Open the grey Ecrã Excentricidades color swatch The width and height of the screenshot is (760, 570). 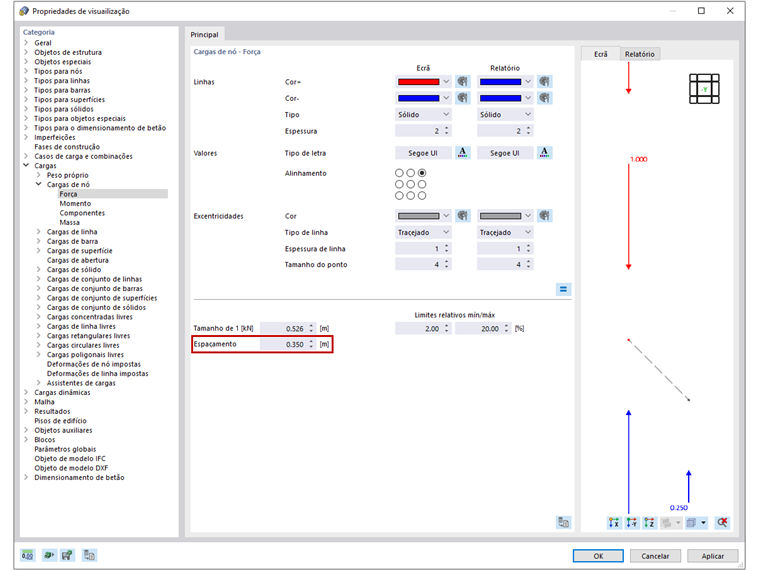pos(423,216)
